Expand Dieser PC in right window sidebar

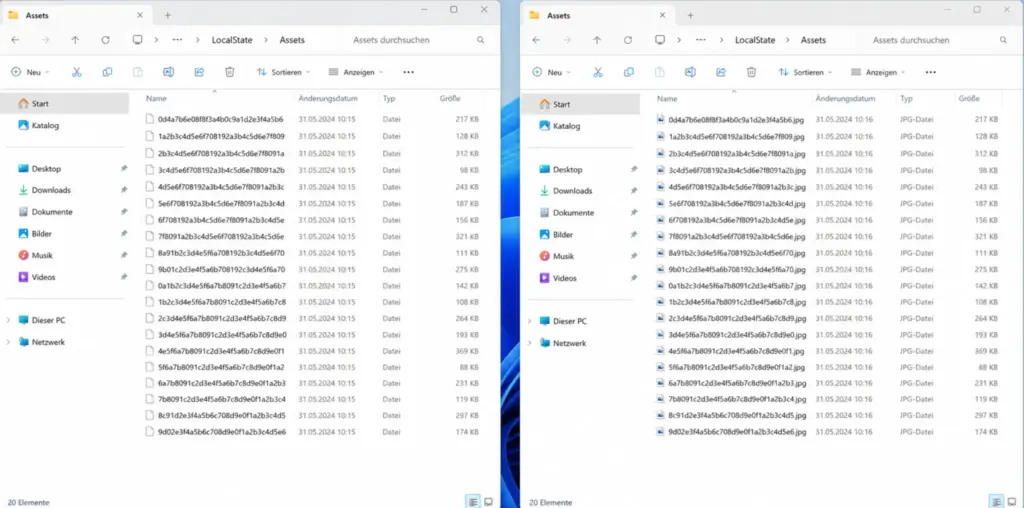click(530, 321)
